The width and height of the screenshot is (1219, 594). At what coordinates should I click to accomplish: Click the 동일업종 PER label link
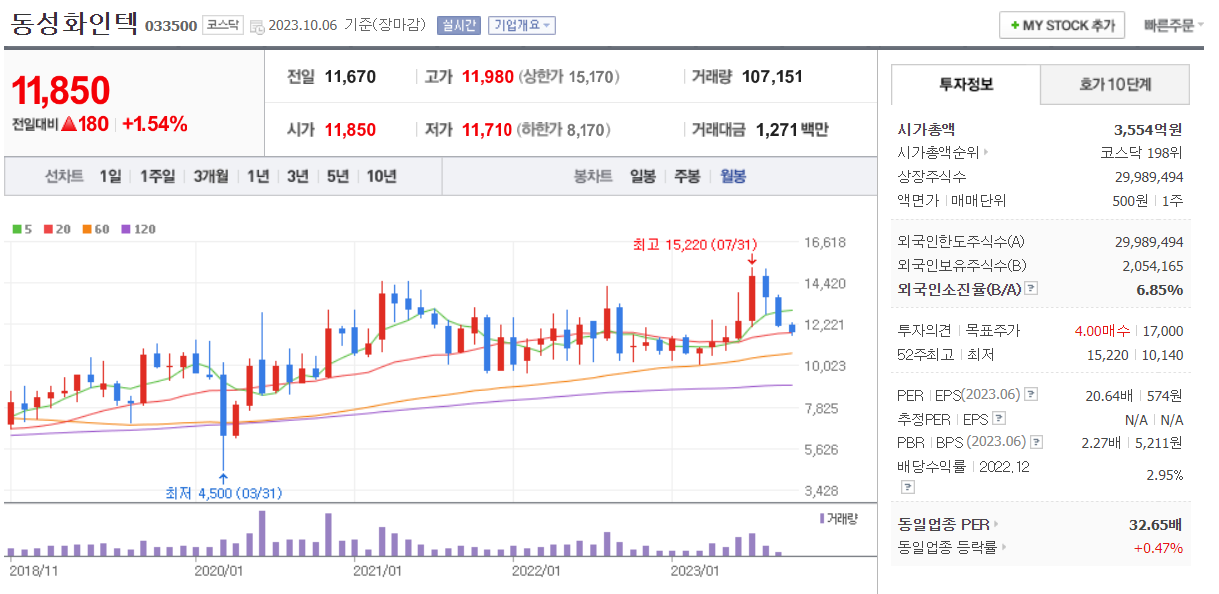[x=944, y=524]
